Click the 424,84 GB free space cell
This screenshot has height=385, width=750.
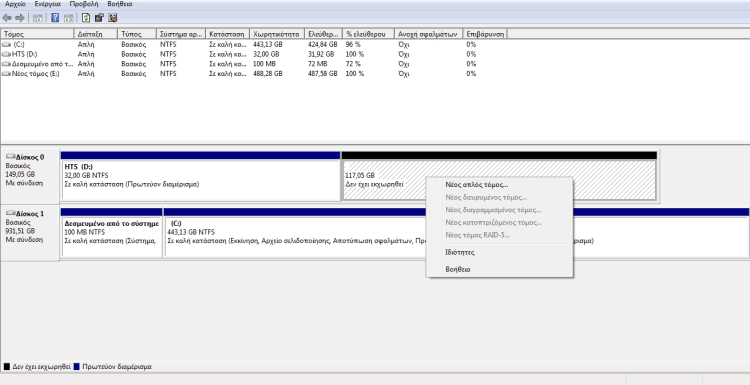(x=322, y=44)
